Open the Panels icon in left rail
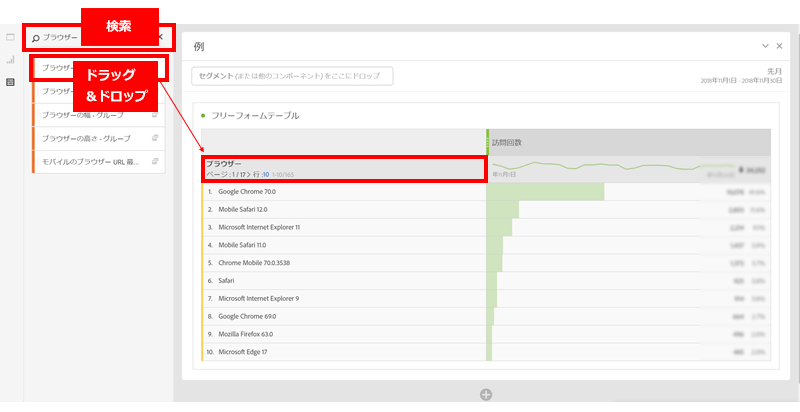Image resolution: width=800 pixels, height=412 pixels. click(x=10, y=37)
